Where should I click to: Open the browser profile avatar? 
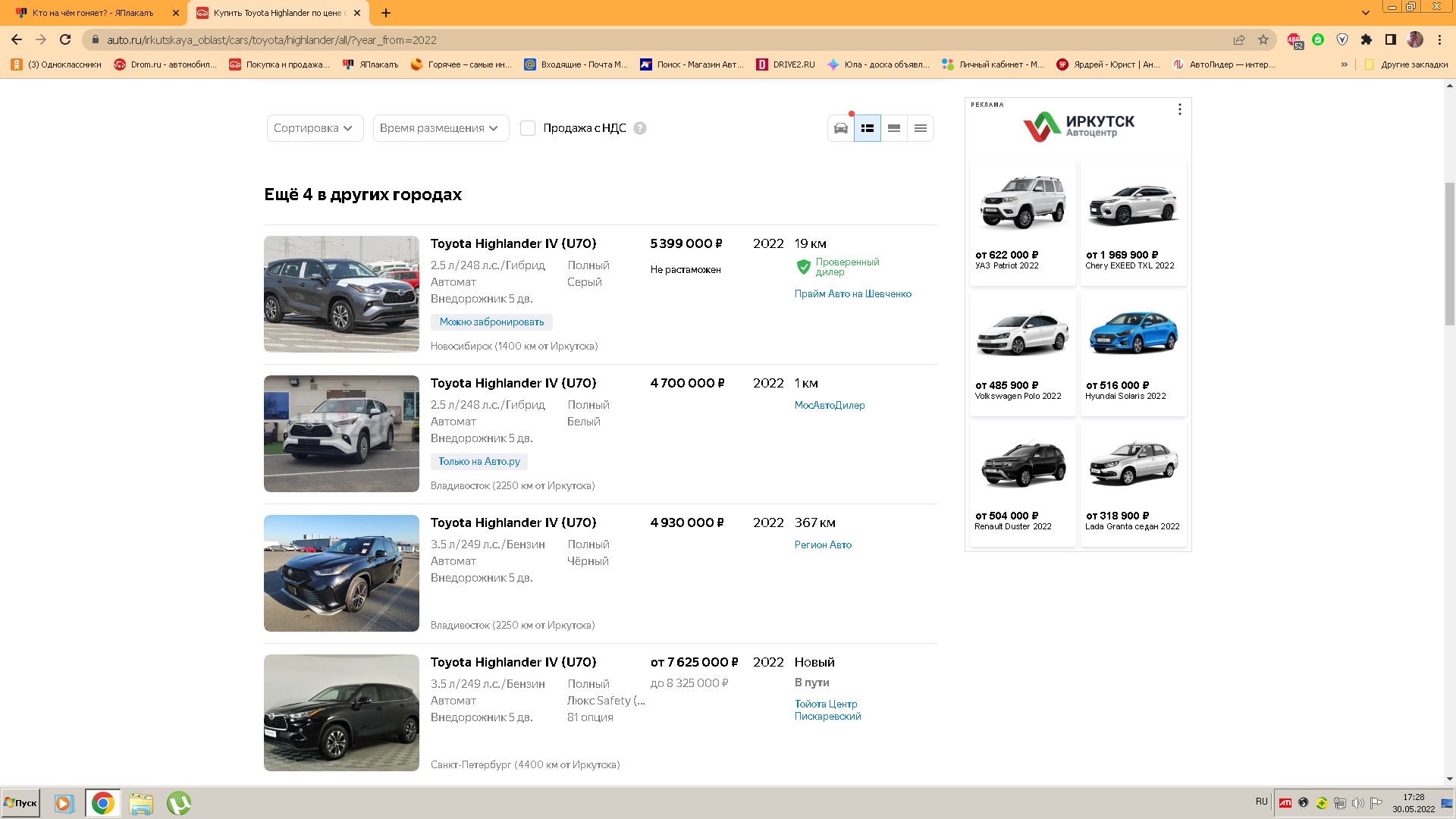[x=1415, y=39]
